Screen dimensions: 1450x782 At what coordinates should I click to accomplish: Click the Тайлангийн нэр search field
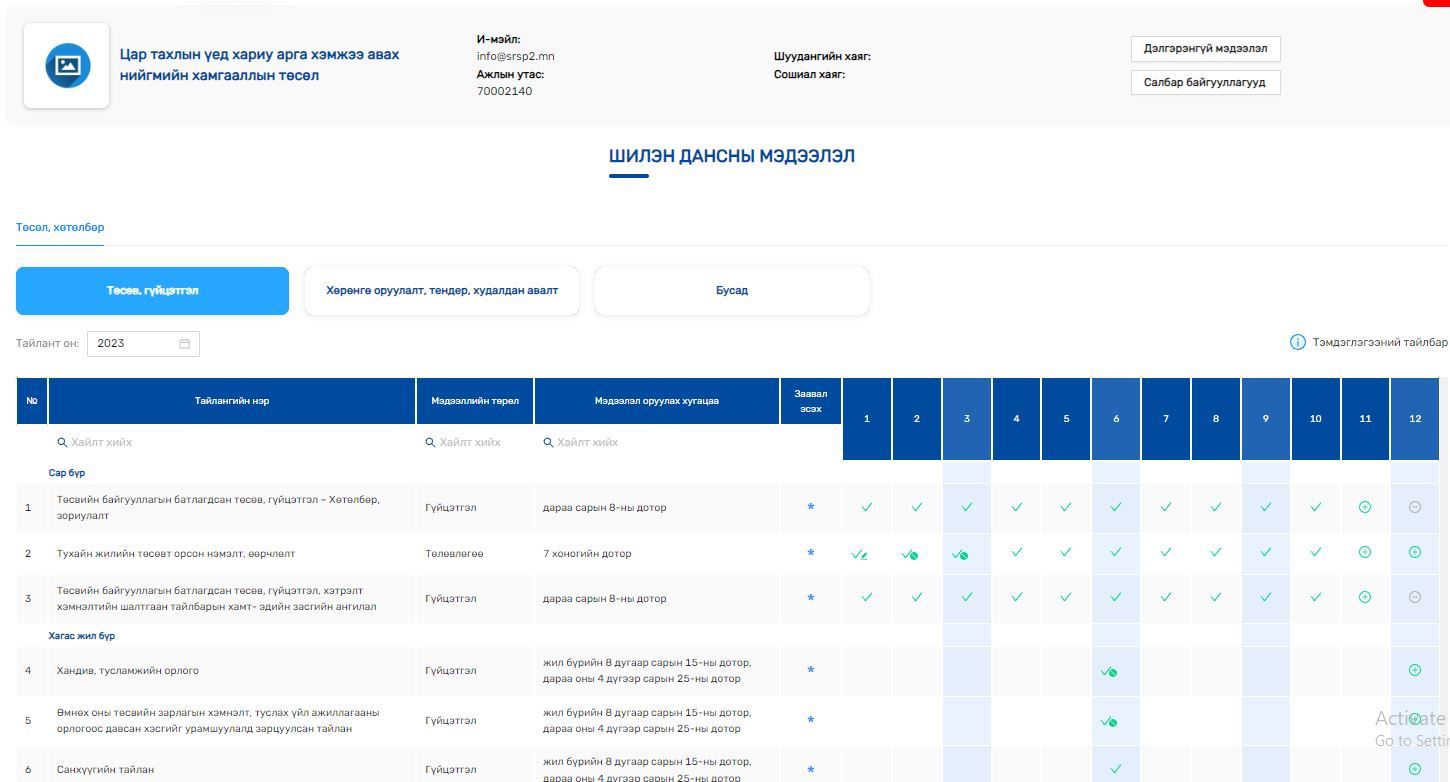(x=235, y=442)
